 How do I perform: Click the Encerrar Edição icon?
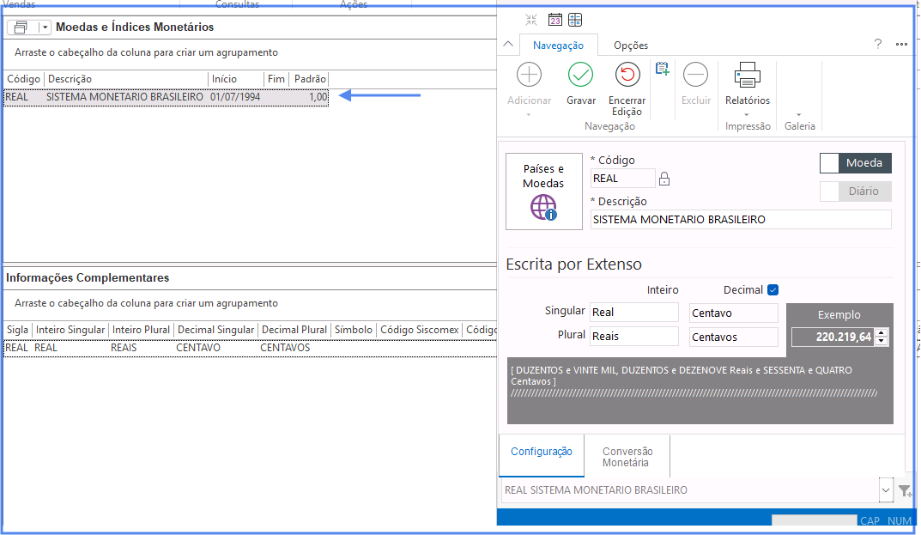pos(627,75)
